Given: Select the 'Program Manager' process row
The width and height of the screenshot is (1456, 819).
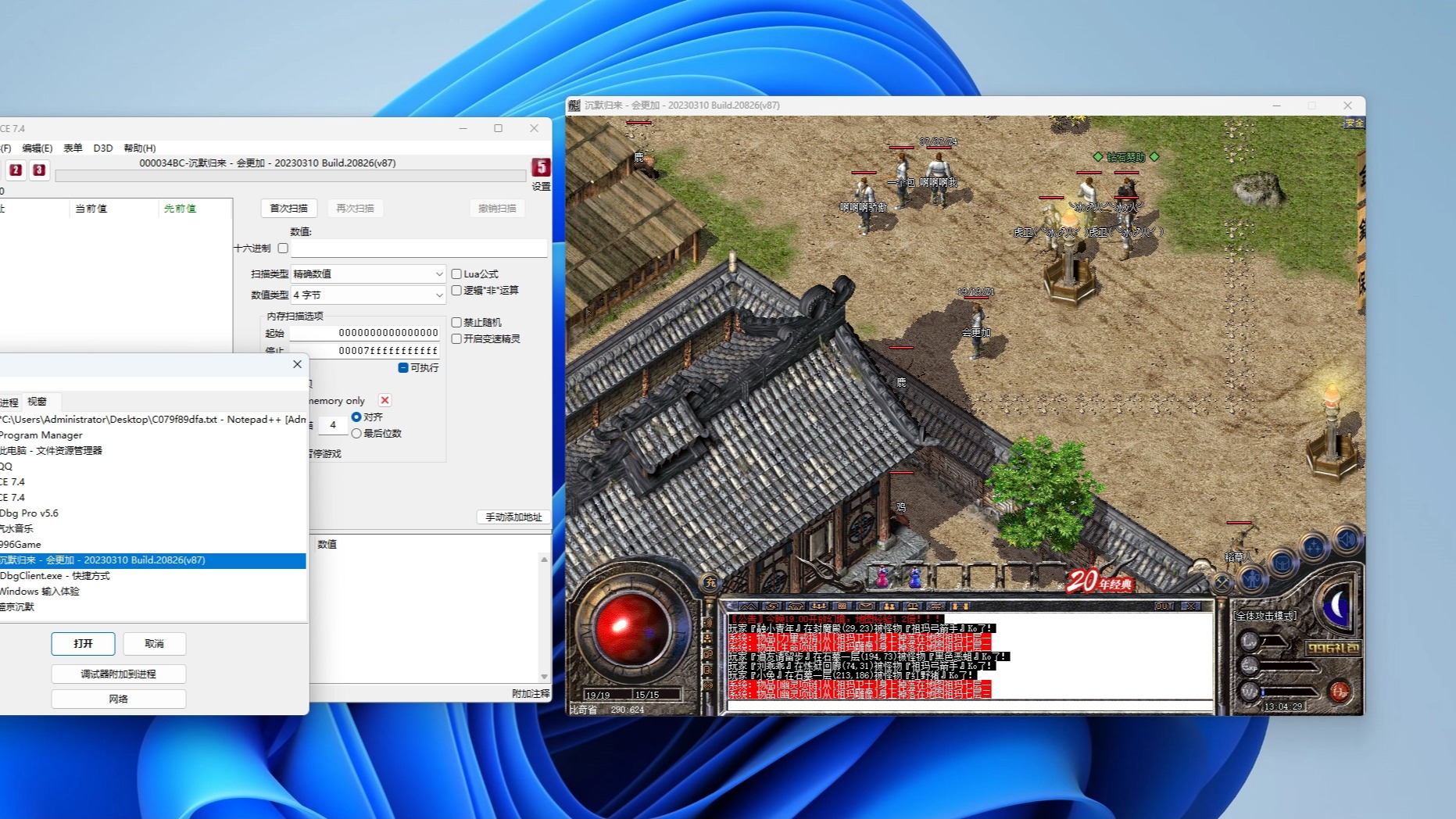Looking at the screenshot, I should click(152, 435).
